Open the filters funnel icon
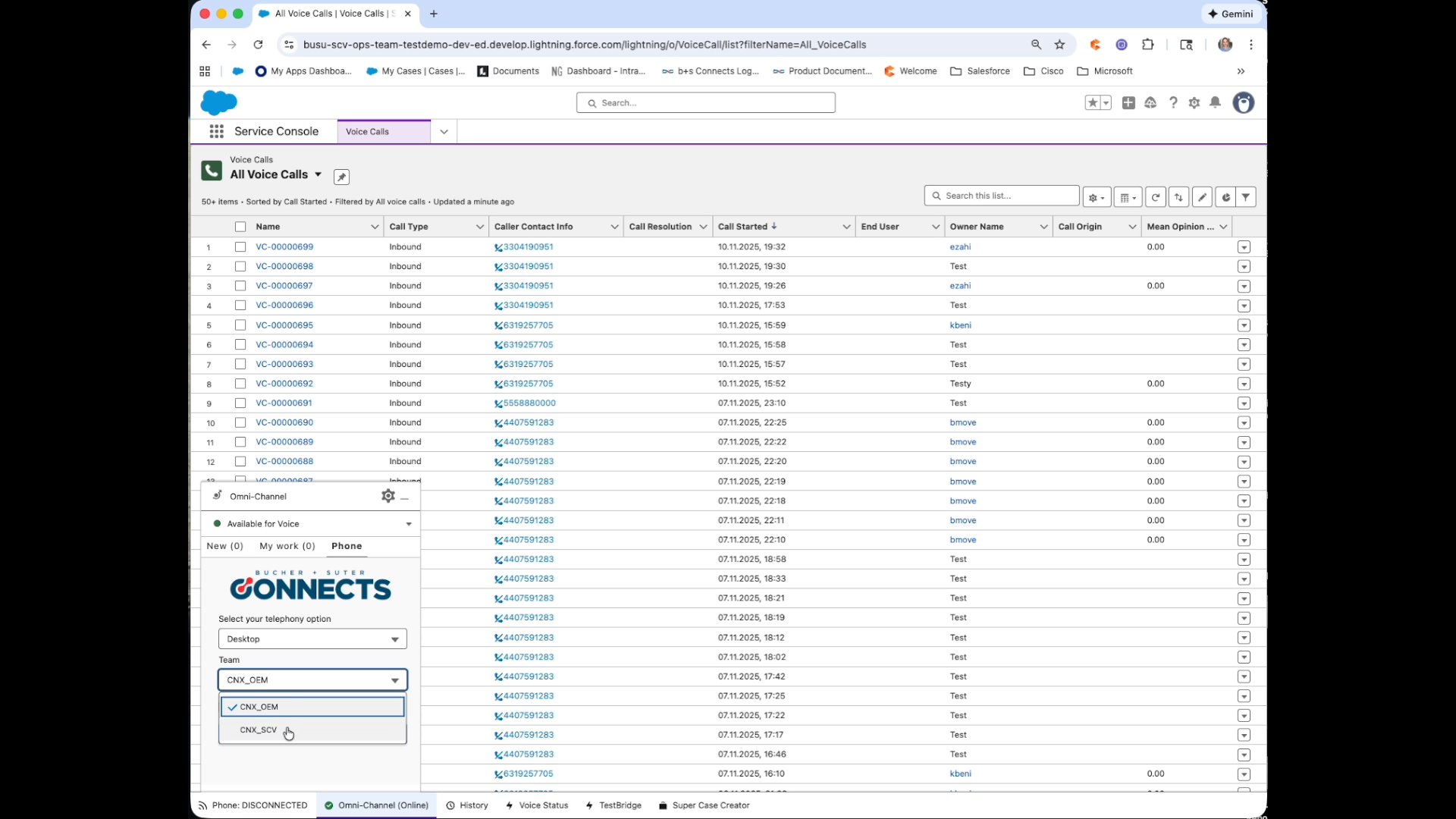1456x819 pixels. 1246,197
